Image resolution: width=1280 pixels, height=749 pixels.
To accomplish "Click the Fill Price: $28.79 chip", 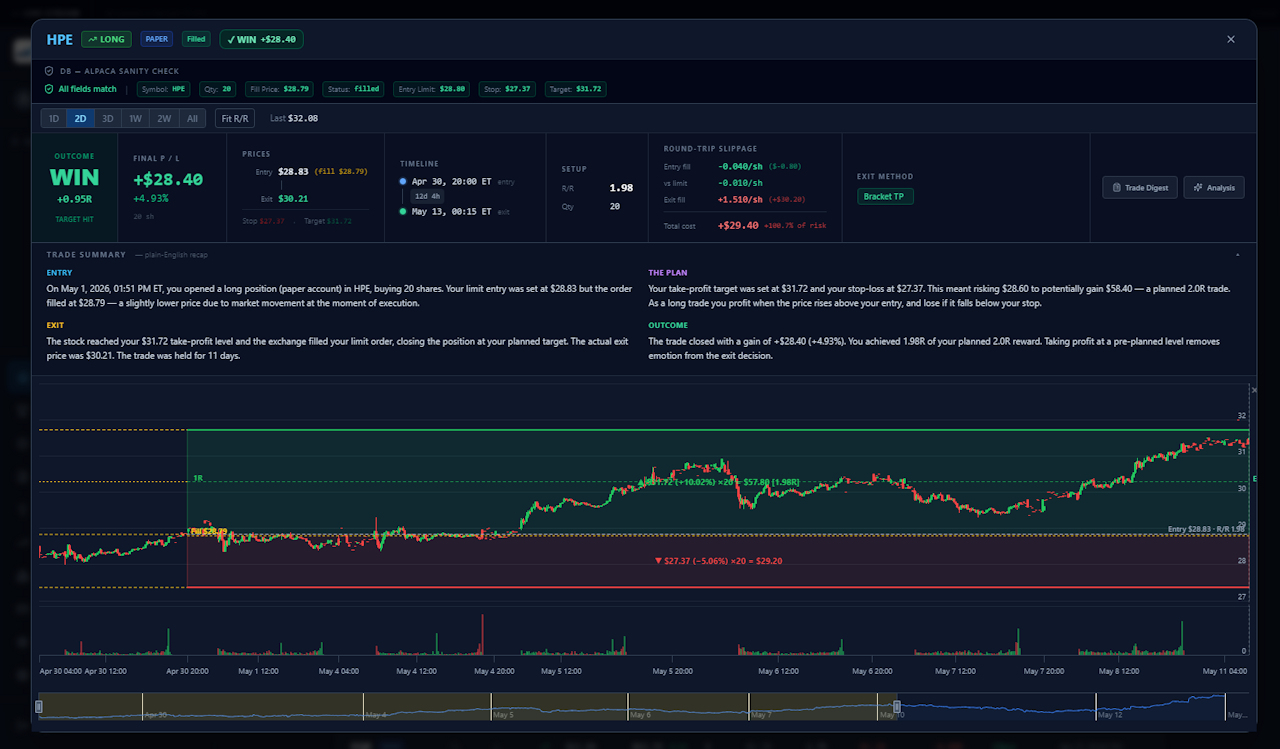I will (x=280, y=89).
